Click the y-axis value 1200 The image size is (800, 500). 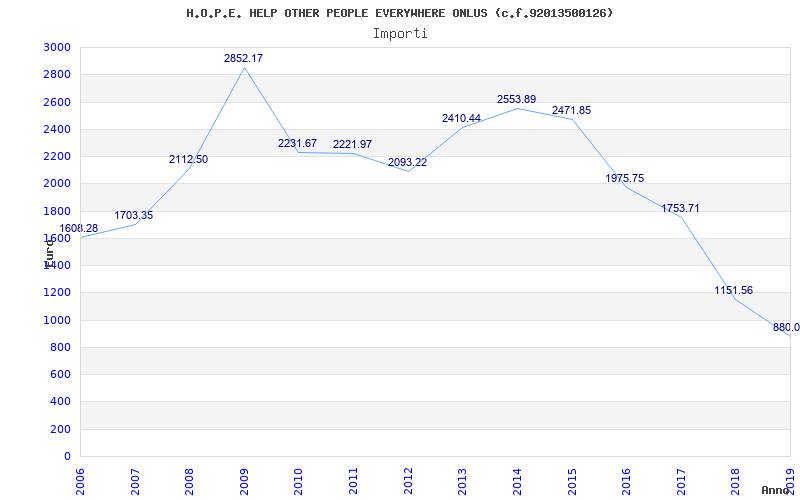coord(59,293)
